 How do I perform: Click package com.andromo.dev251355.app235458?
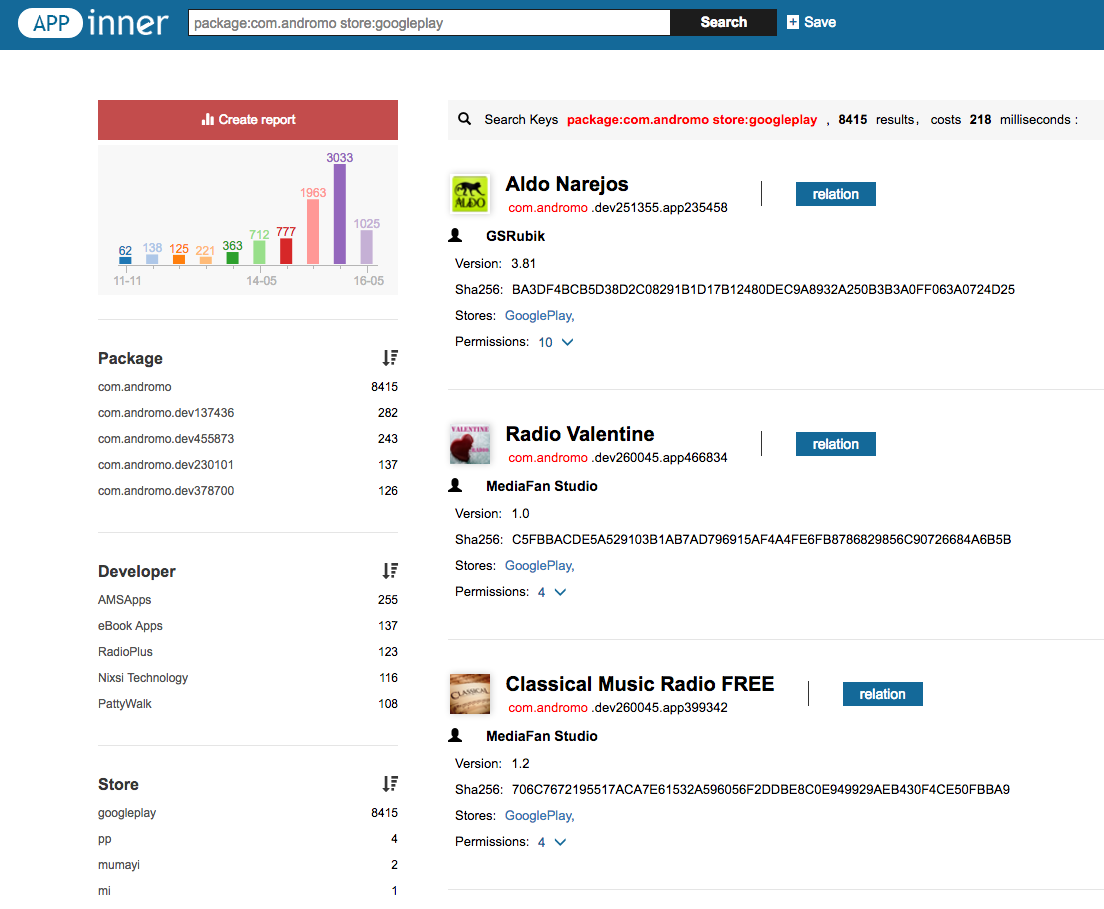pos(617,208)
